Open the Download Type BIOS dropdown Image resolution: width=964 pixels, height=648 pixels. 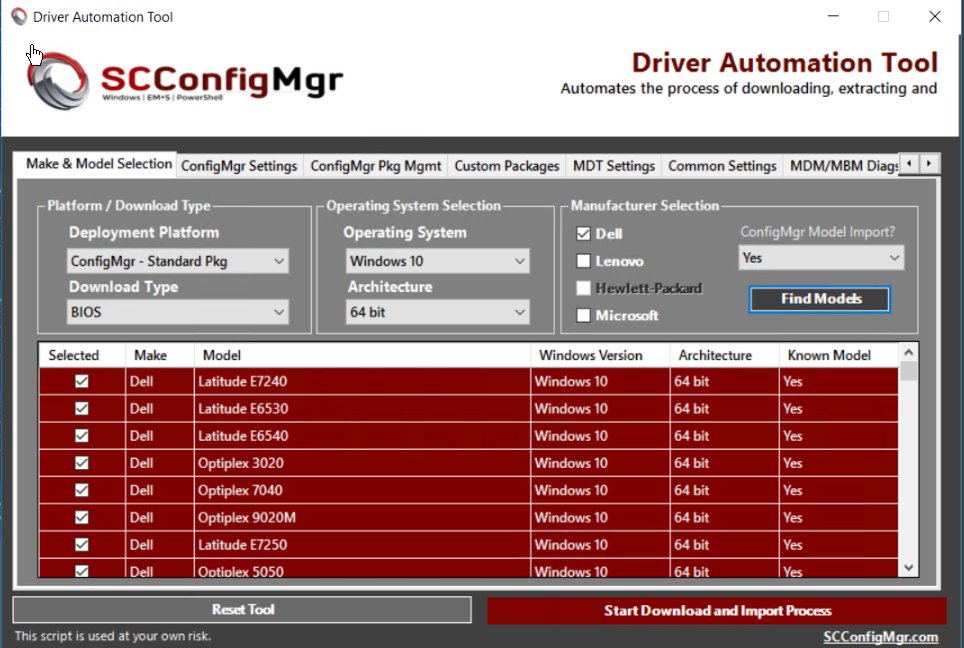178,312
